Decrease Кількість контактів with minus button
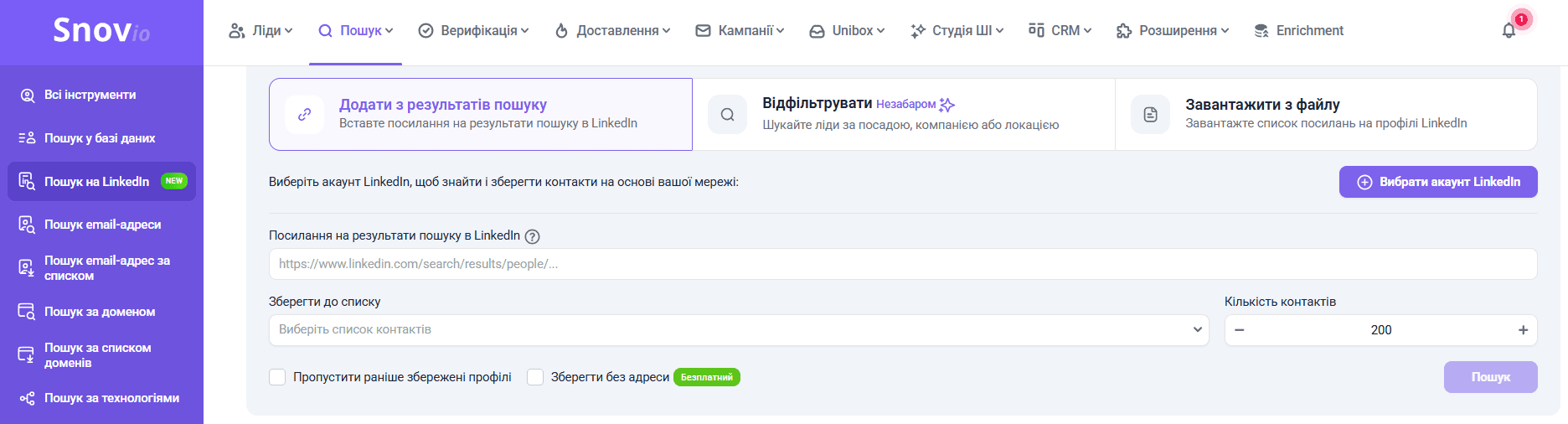The image size is (1568, 424). pyautogui.click(x=1240, y=330)
